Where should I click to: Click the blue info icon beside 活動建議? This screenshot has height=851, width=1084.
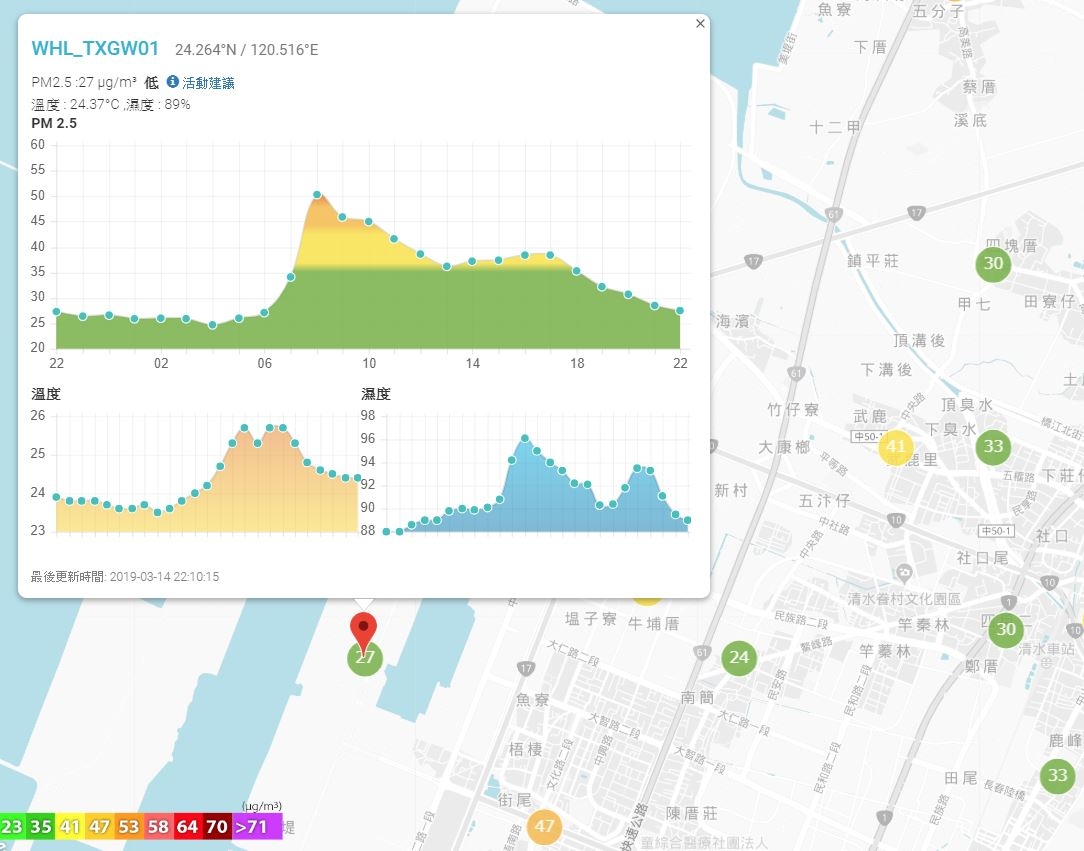tap(173, 82)
